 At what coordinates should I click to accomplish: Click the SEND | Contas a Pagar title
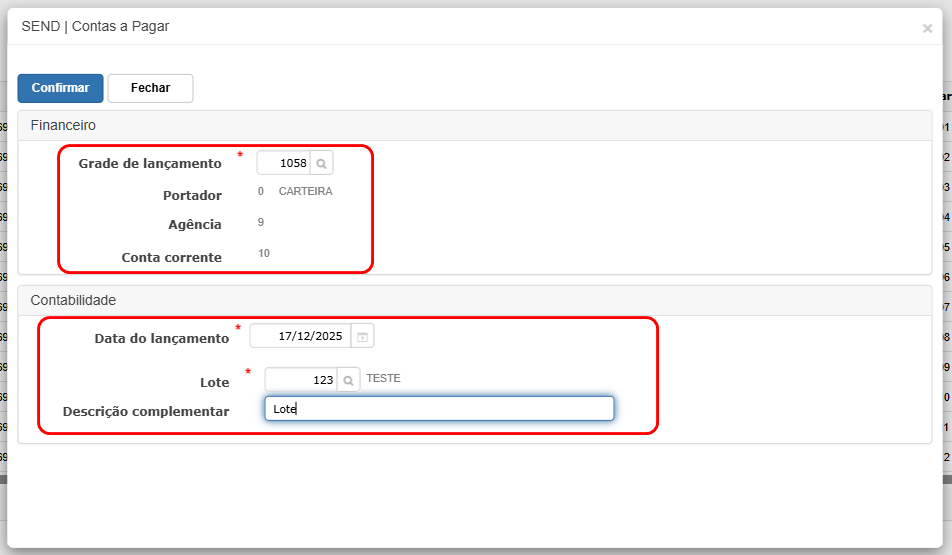click(95, 27)
